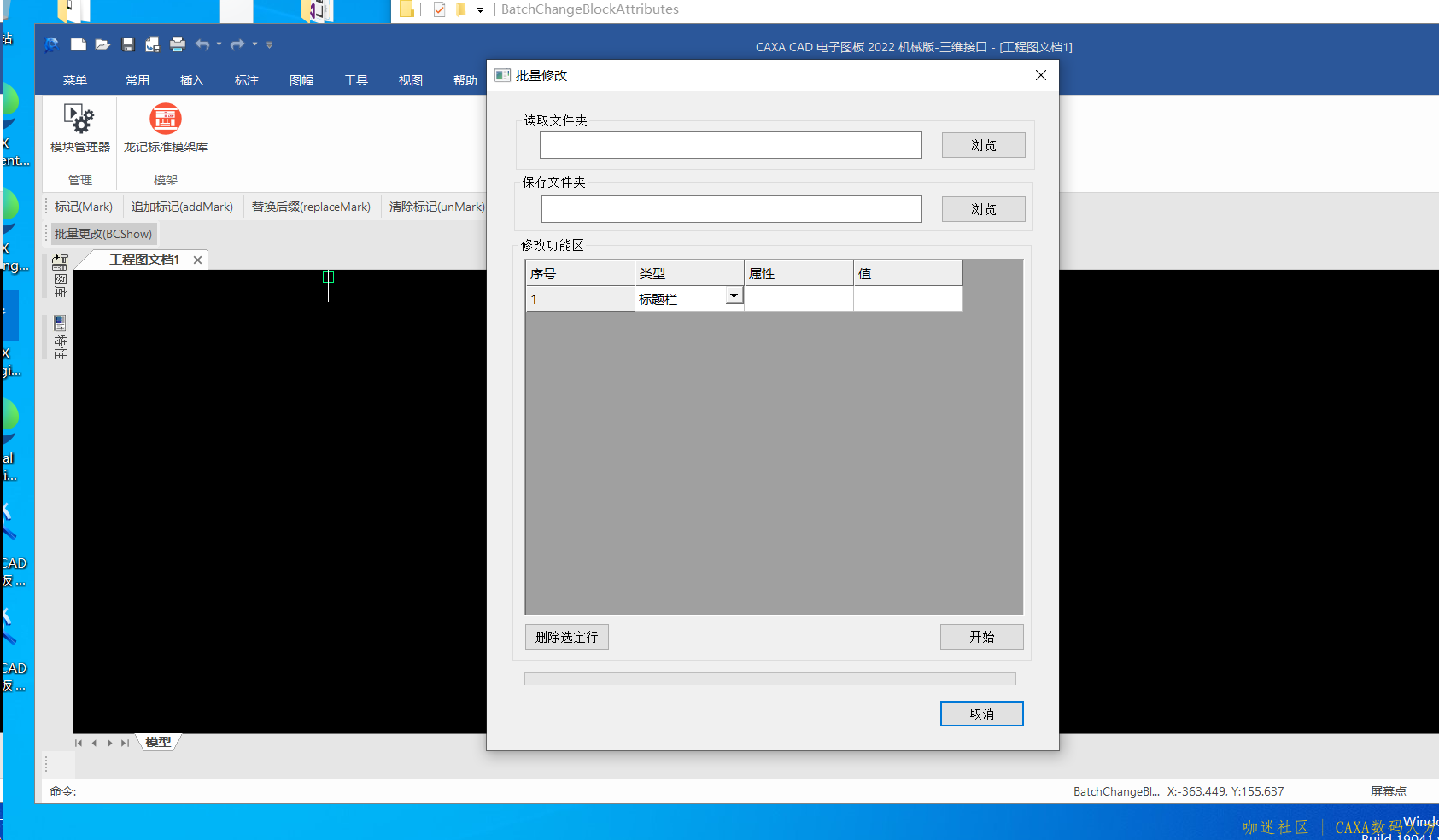Jump to the first layout tab

click(79, 743)
